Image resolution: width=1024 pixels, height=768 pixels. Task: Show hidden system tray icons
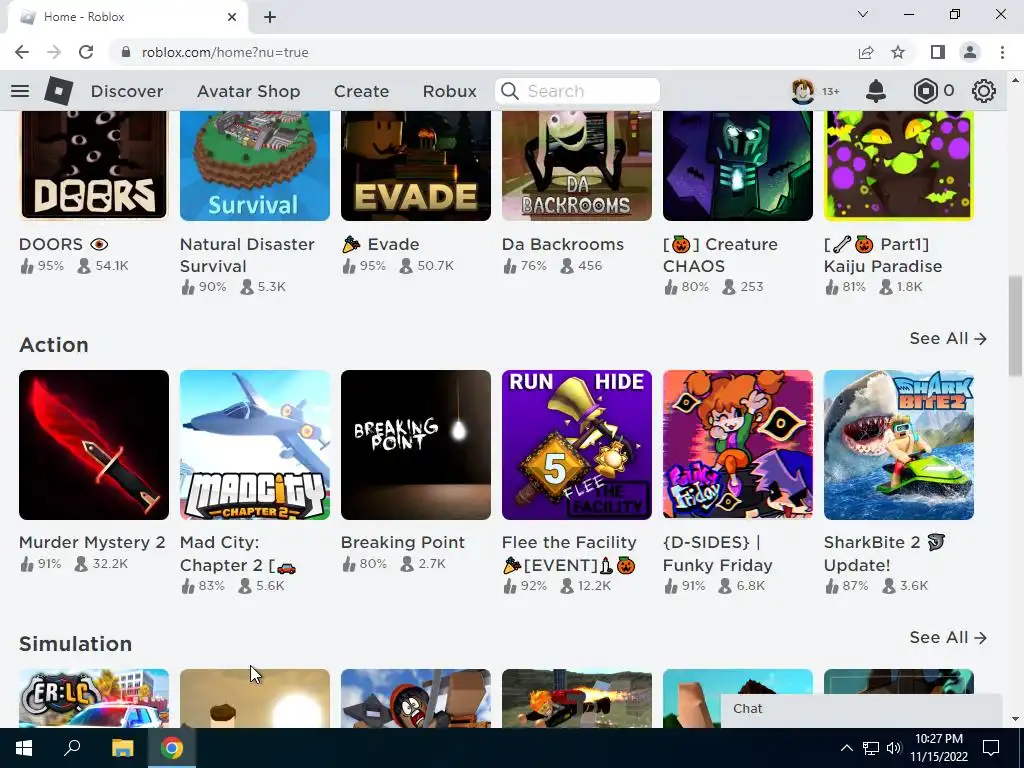point(846,748)
